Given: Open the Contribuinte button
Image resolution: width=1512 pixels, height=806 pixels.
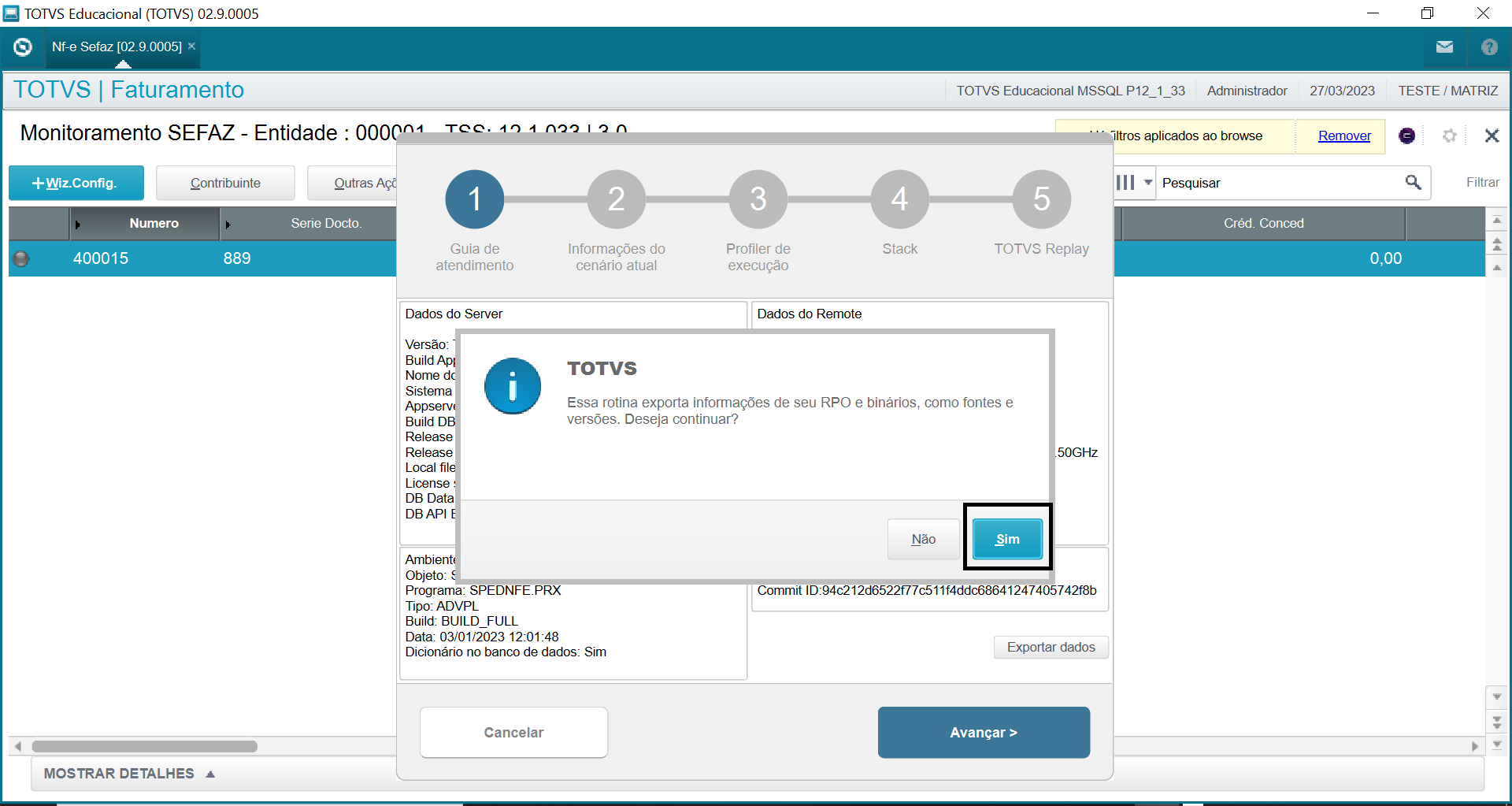Looking at the screenshot, I should tap(225, 183).
